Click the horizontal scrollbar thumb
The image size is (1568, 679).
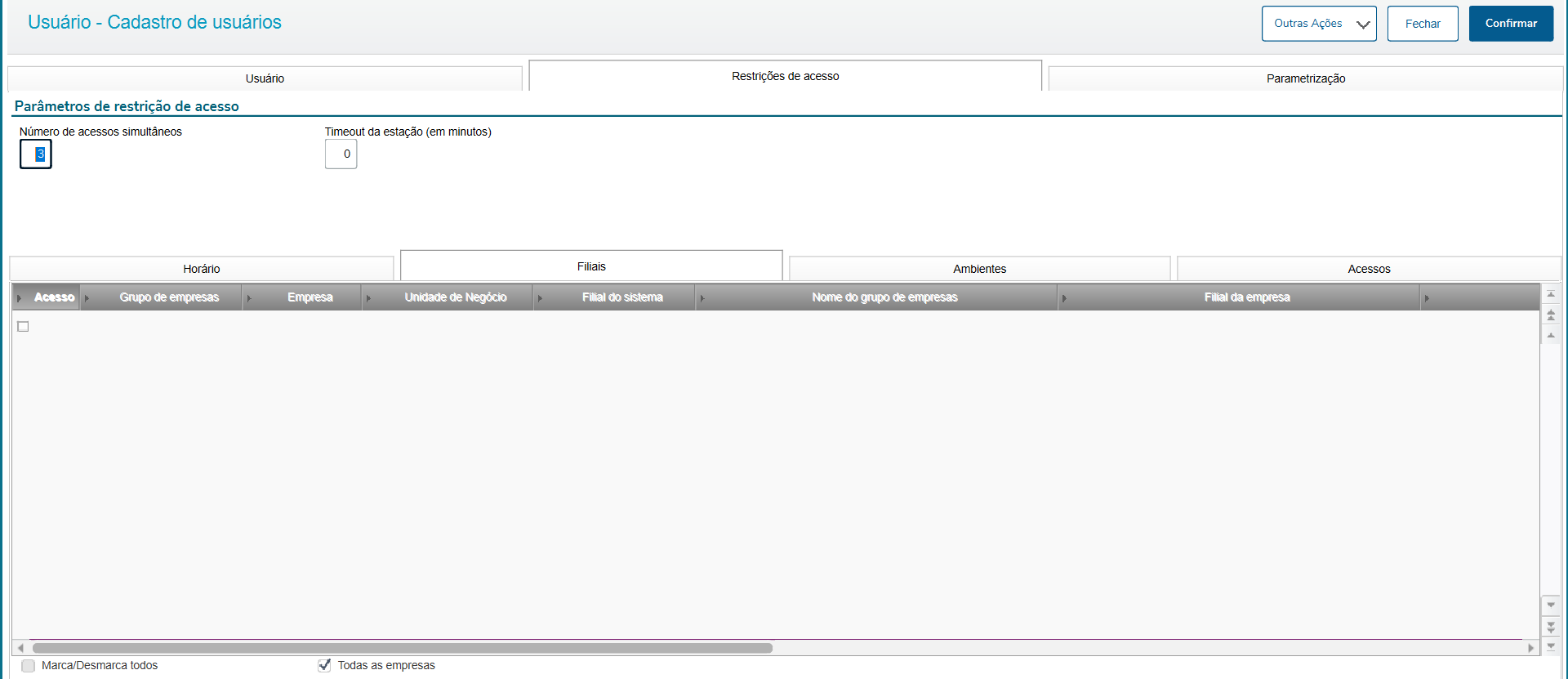[x=402, y=648]
